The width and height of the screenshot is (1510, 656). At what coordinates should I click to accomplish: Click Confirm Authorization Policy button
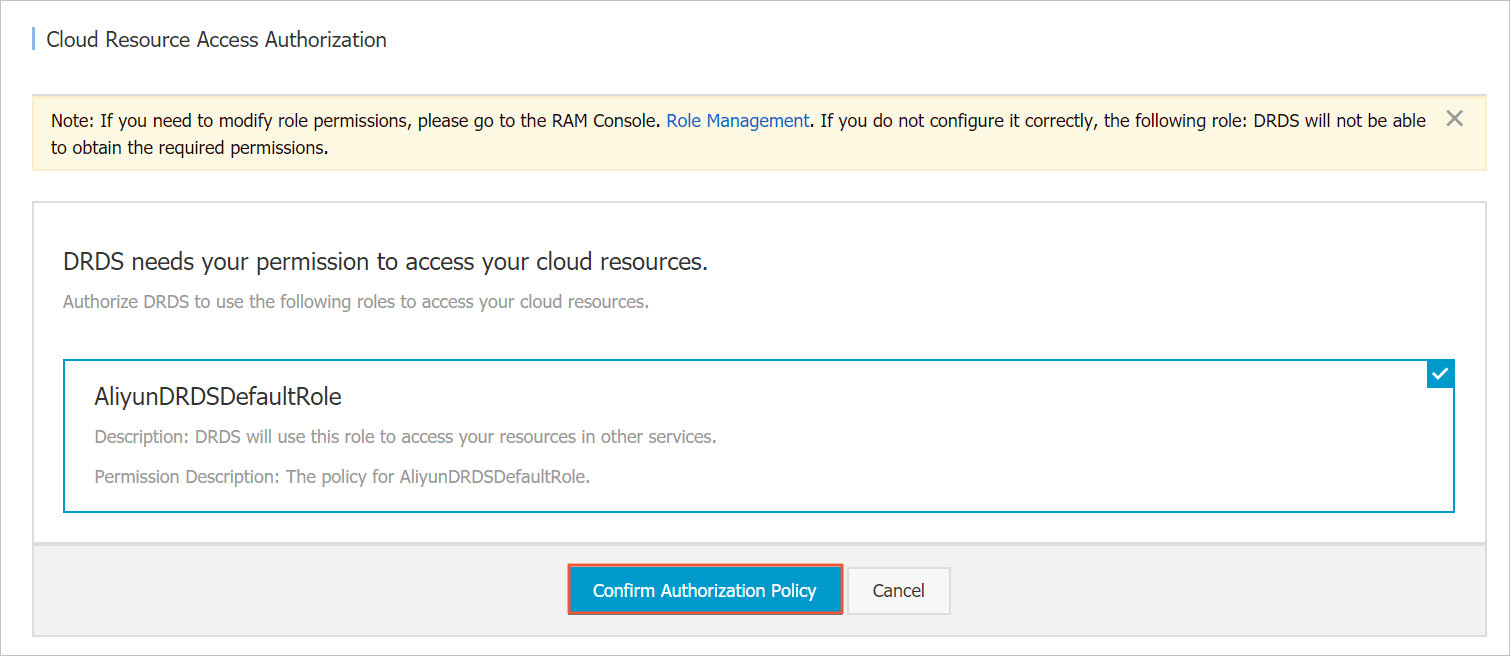click(x=704, y=590)
